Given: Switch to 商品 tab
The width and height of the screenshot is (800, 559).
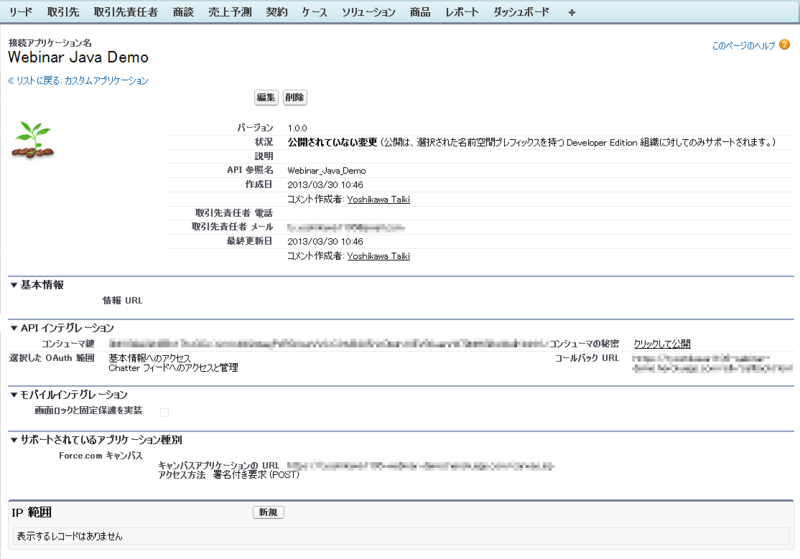Looking at the screenshot, I should click(x=420, y=12).
